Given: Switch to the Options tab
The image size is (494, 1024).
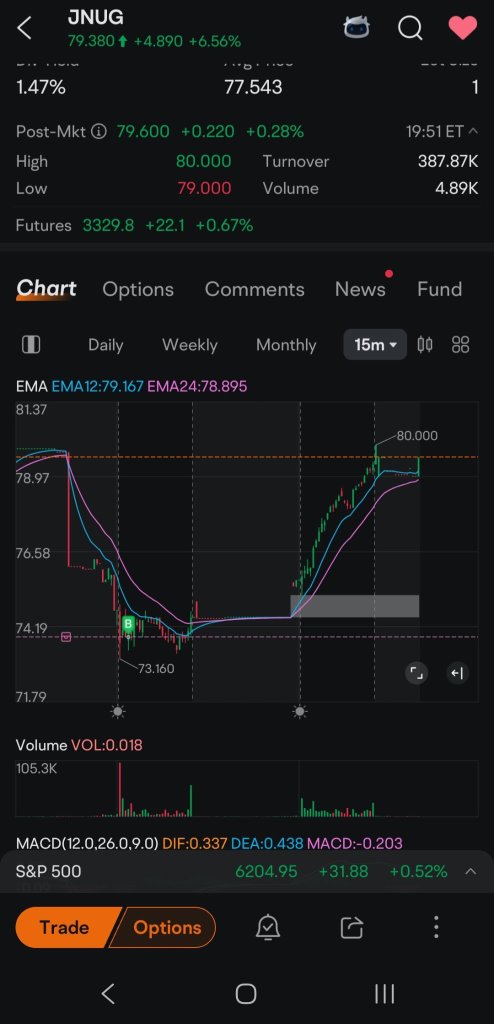Looking at the screenshot, I should [x=138, y=289].
